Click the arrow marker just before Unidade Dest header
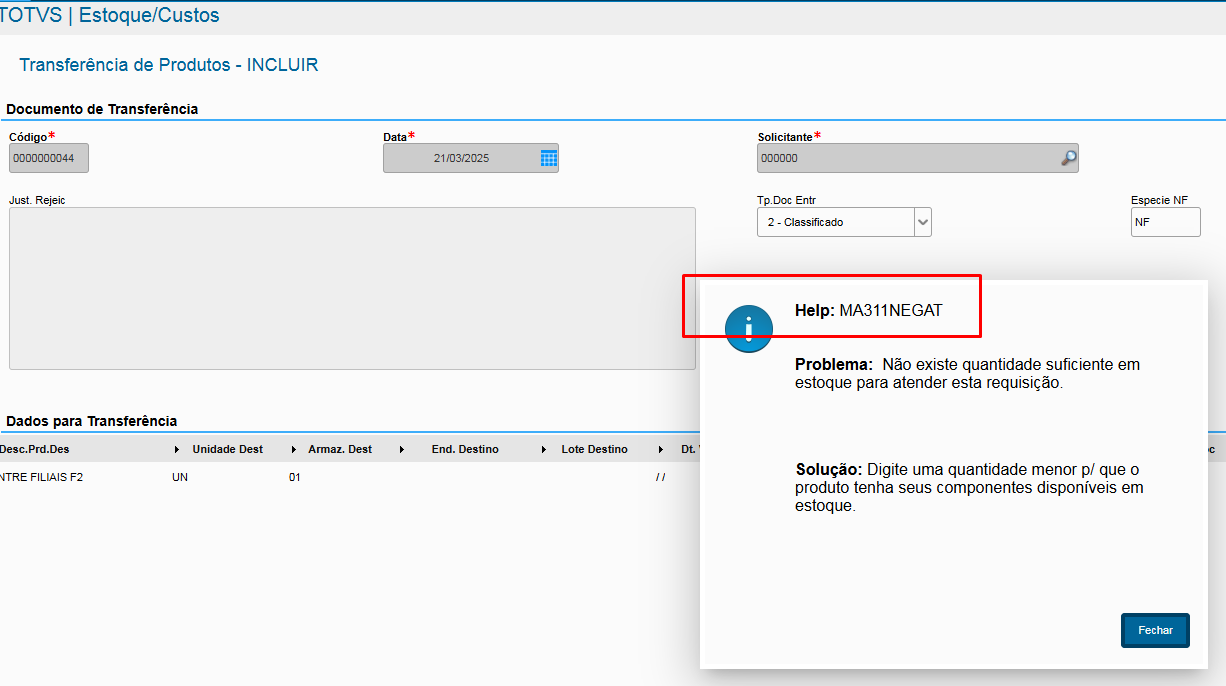This screenshot has height=686, width=1226. pos(177,450)
